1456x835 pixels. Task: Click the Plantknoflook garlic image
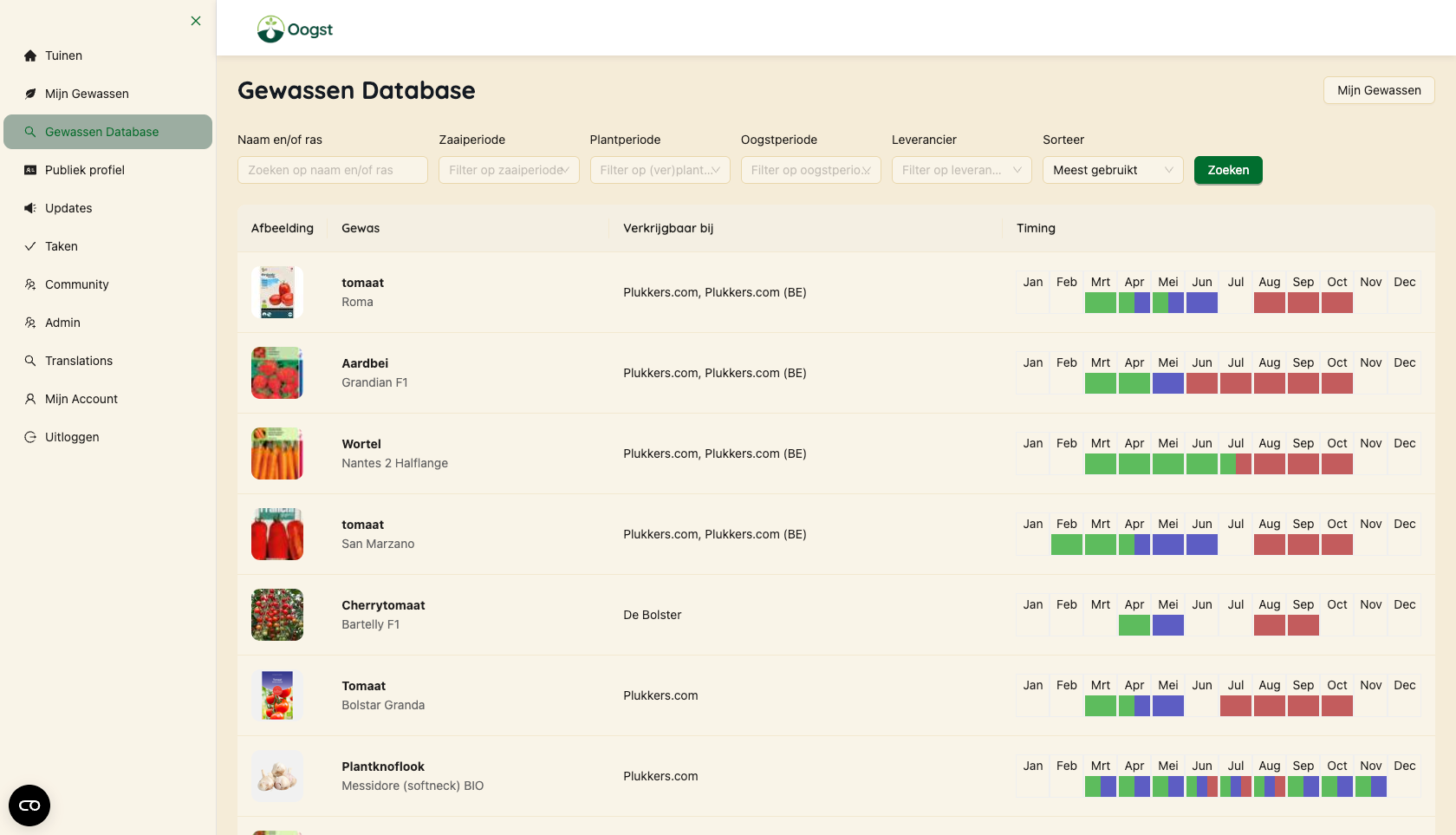(x=277, y=776)
